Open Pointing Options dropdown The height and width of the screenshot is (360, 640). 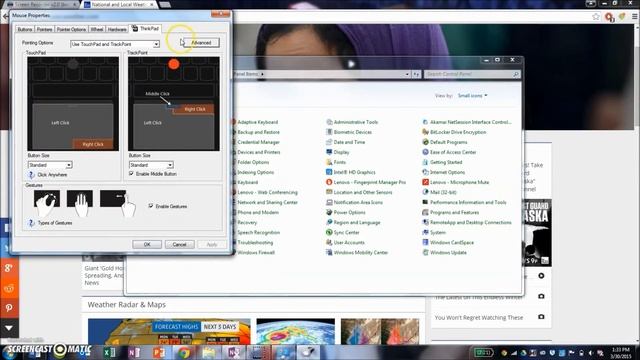click(115, 44)
